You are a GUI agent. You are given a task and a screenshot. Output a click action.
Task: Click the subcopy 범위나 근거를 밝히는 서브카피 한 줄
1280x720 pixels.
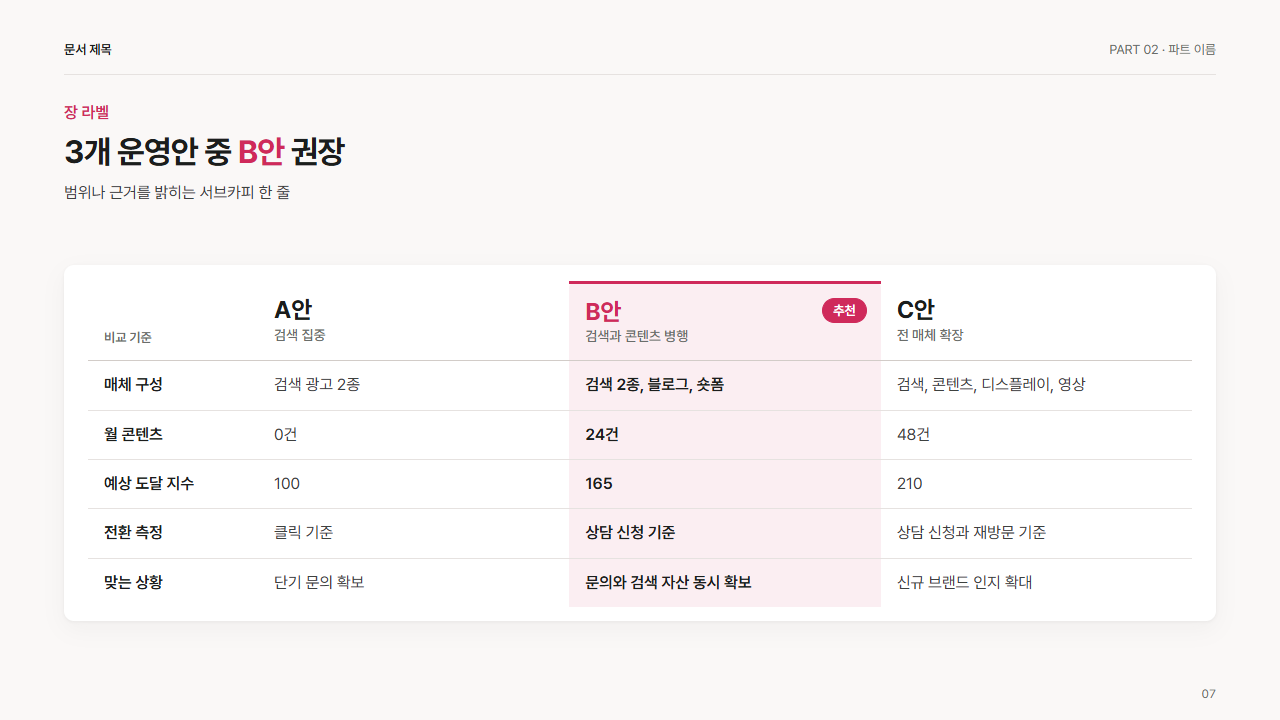click(x=177, y=192)
